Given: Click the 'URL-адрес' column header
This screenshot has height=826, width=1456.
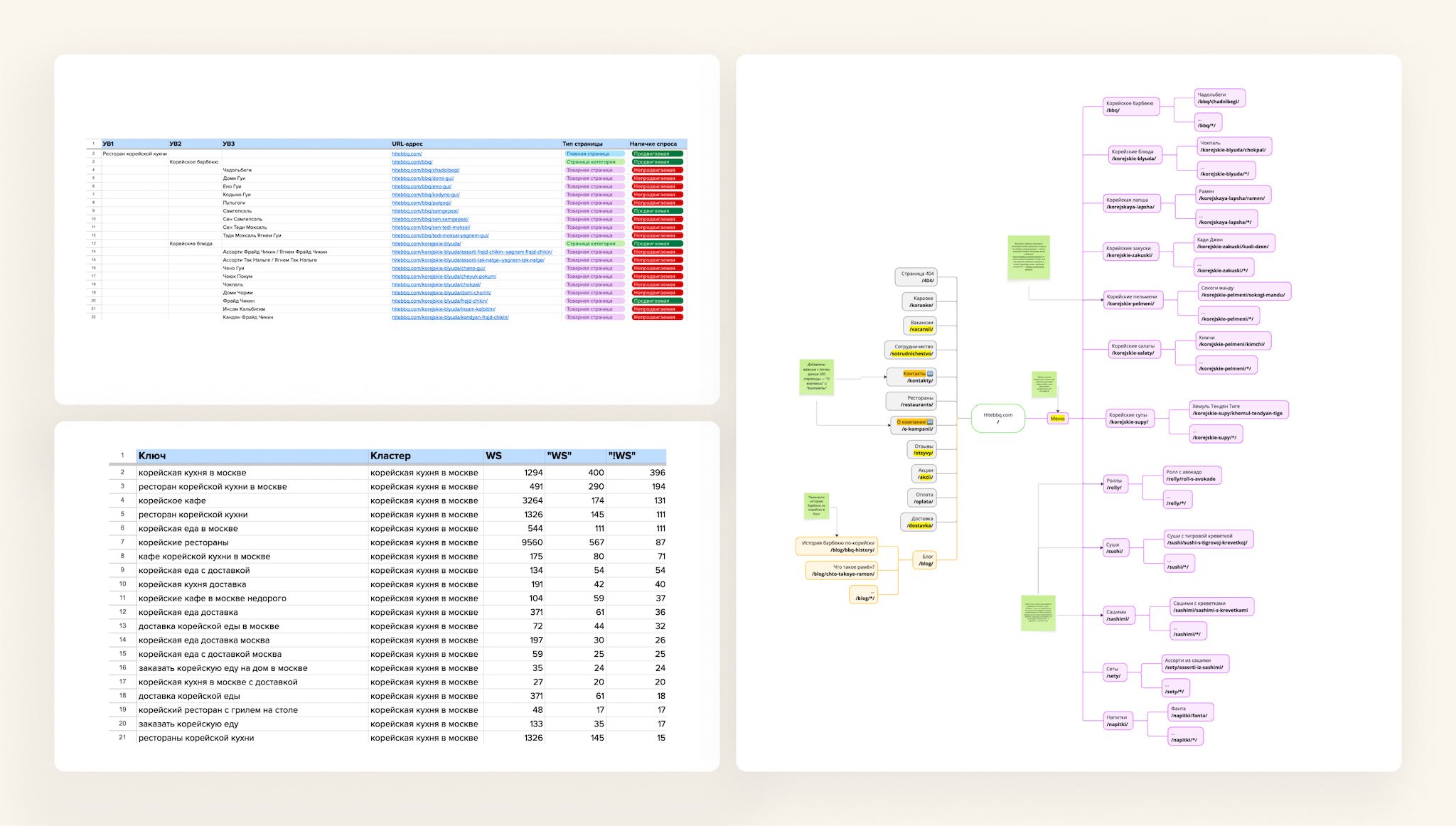Looking at the screenshot, I should [x=407, y=144].
